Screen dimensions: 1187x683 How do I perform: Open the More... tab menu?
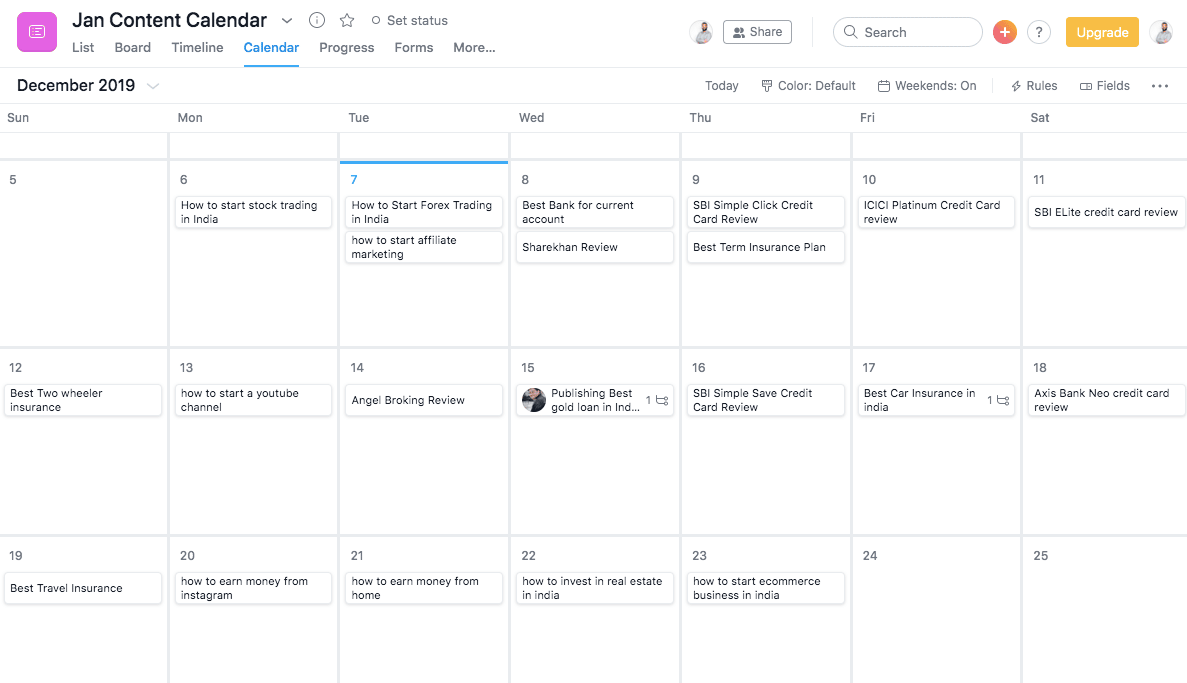474,48
